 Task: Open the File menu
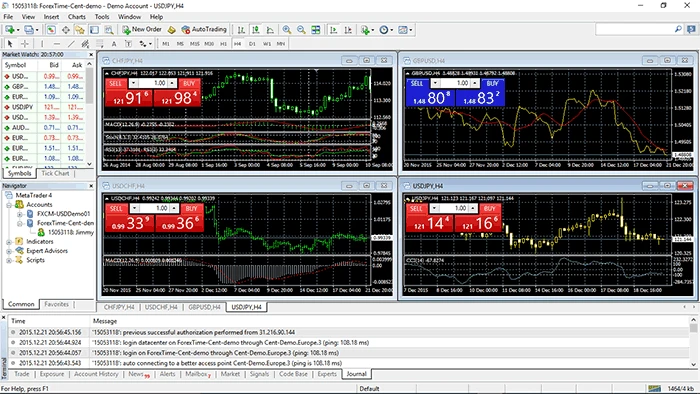(8, 17)
